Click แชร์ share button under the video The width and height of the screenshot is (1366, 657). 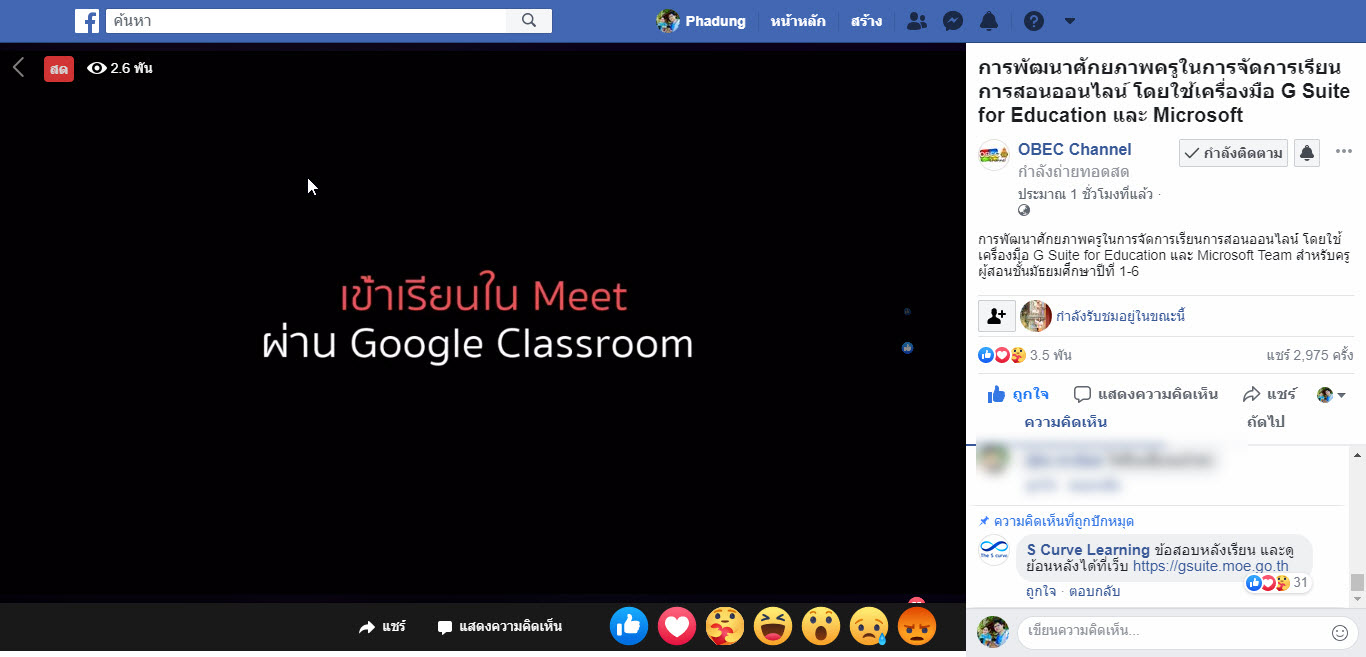[x=382, y=627]
